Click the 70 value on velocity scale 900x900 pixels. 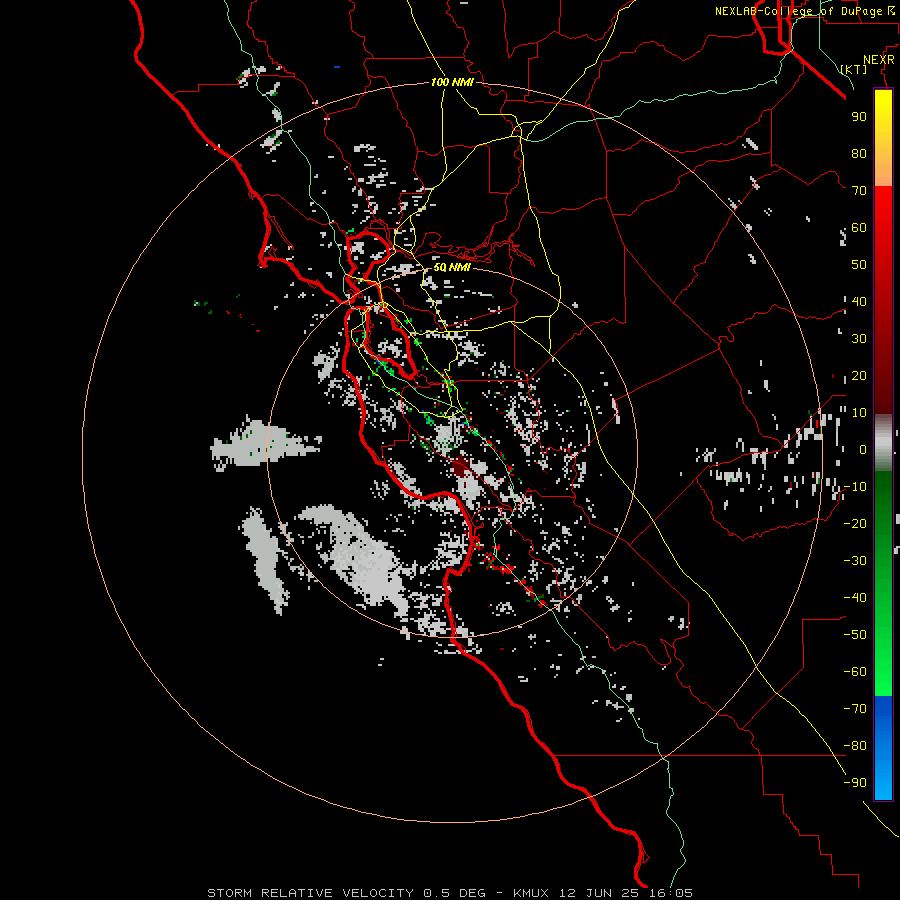point(859,191)
